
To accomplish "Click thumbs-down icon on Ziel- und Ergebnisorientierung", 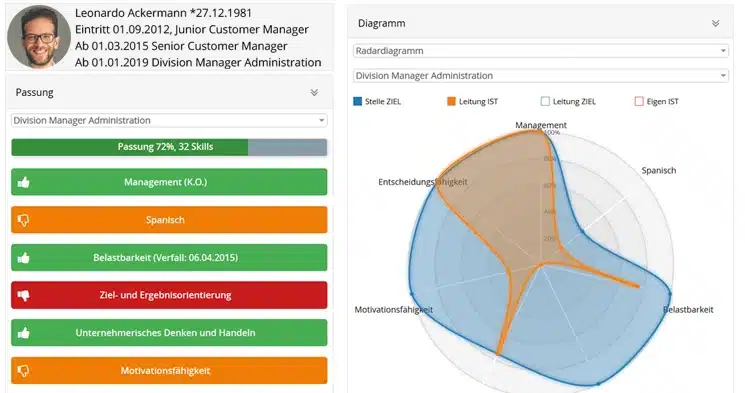I will 23,295.
